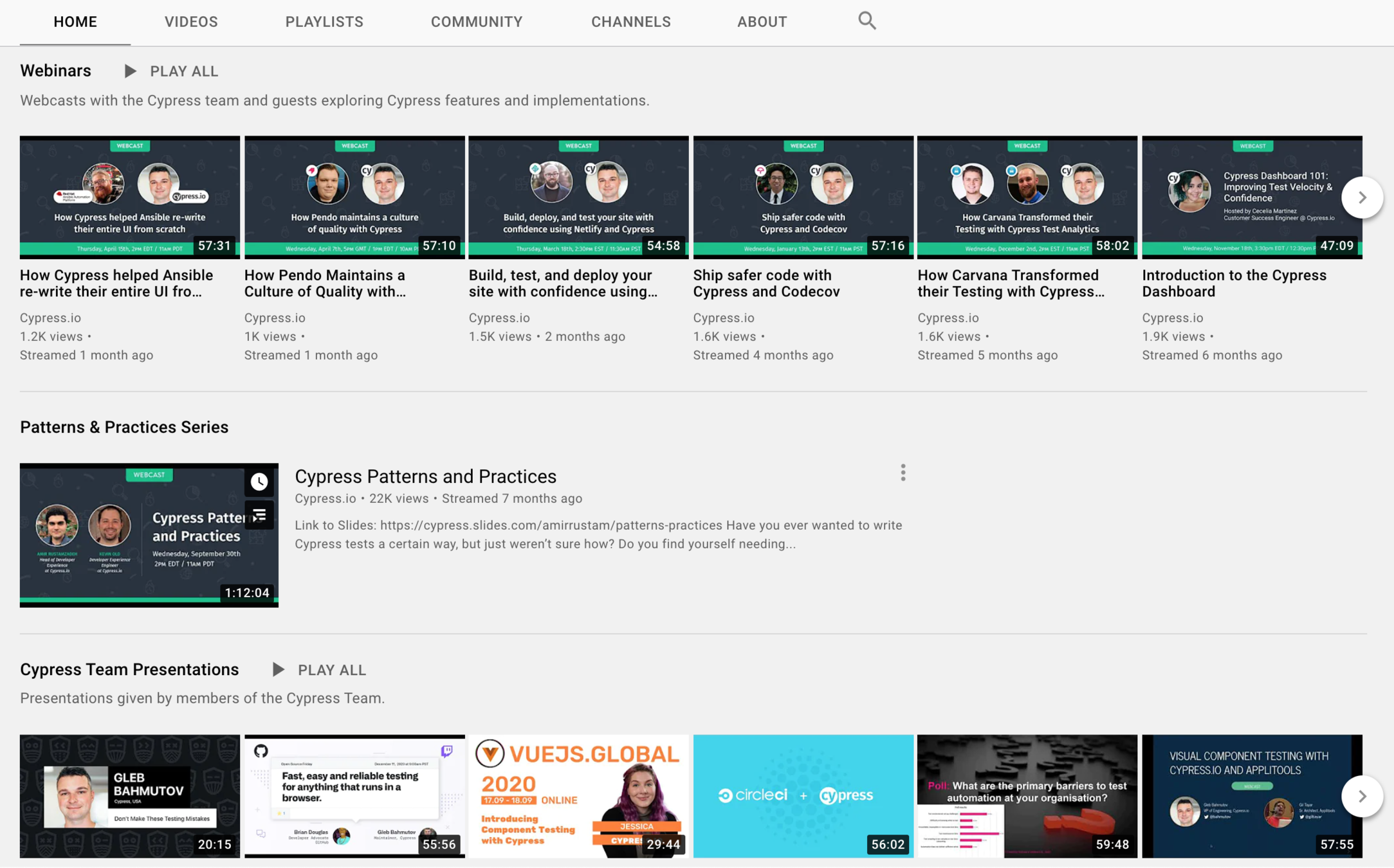Click play icon beside Cypress Team Presentations
1394x868 pixels.
pyautogui.click(x=278, y=669)
